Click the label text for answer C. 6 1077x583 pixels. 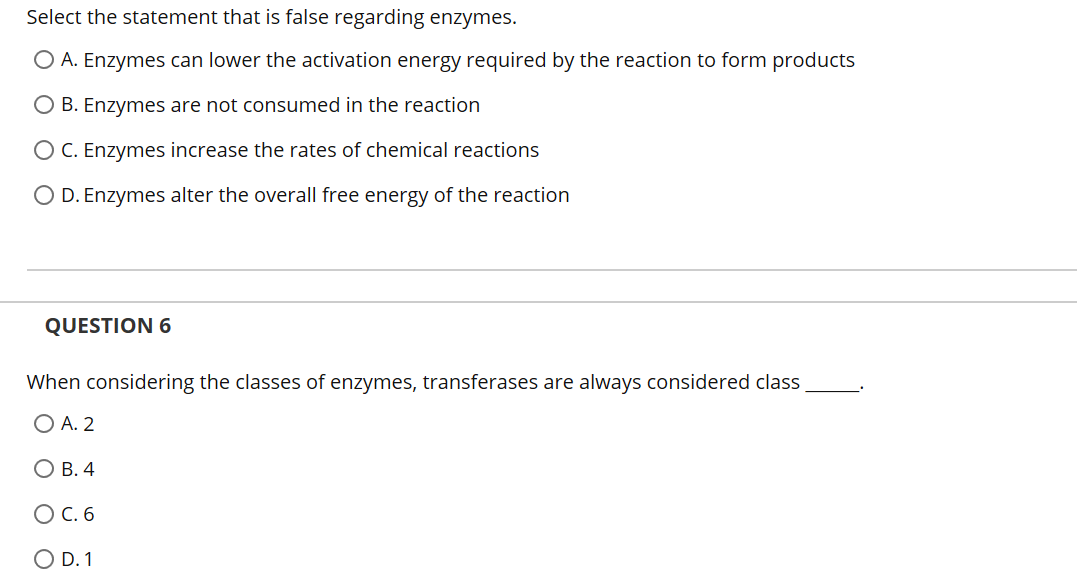tap(77, 513)
